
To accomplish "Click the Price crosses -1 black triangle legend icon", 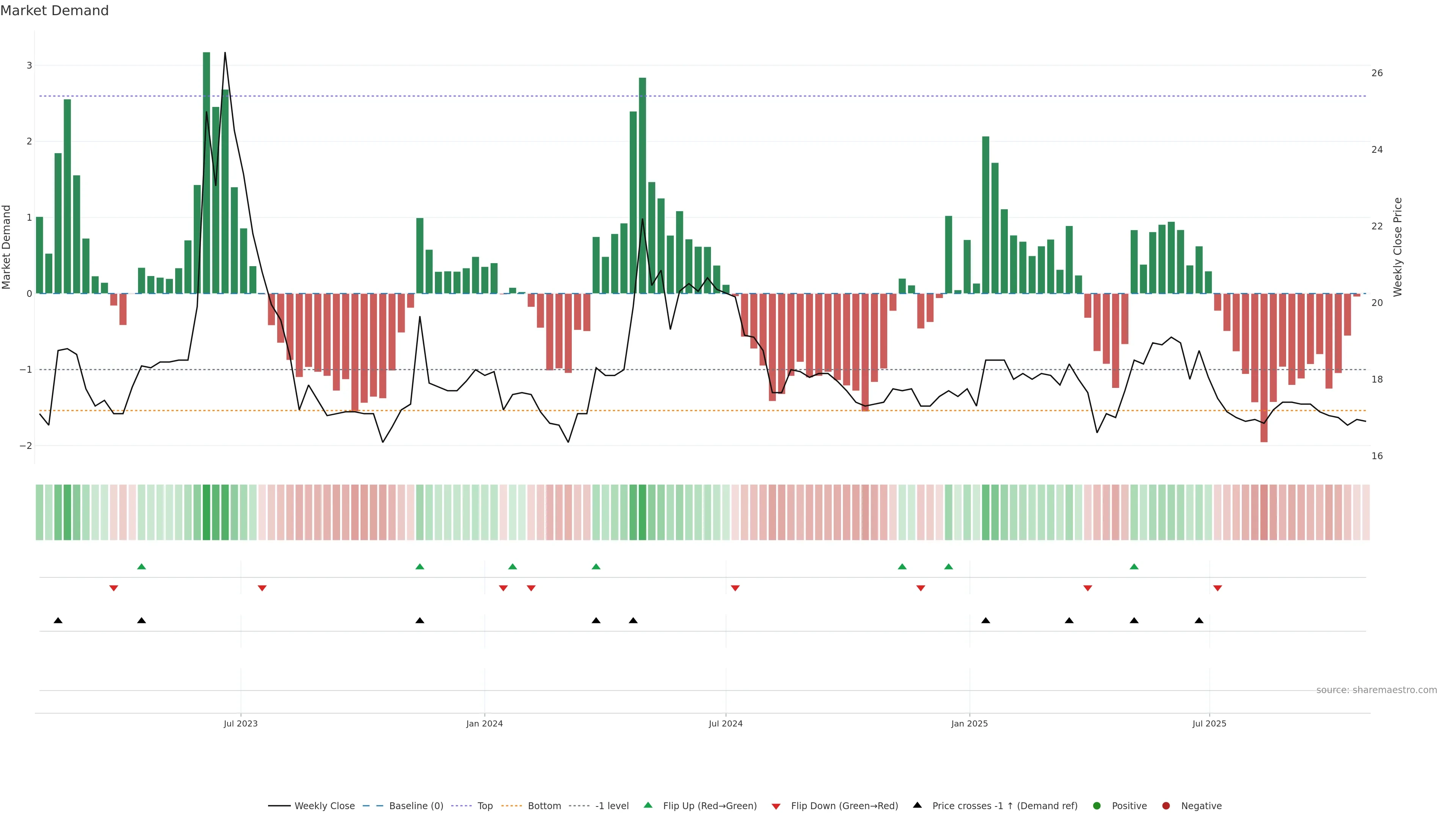I will point(917,805).
